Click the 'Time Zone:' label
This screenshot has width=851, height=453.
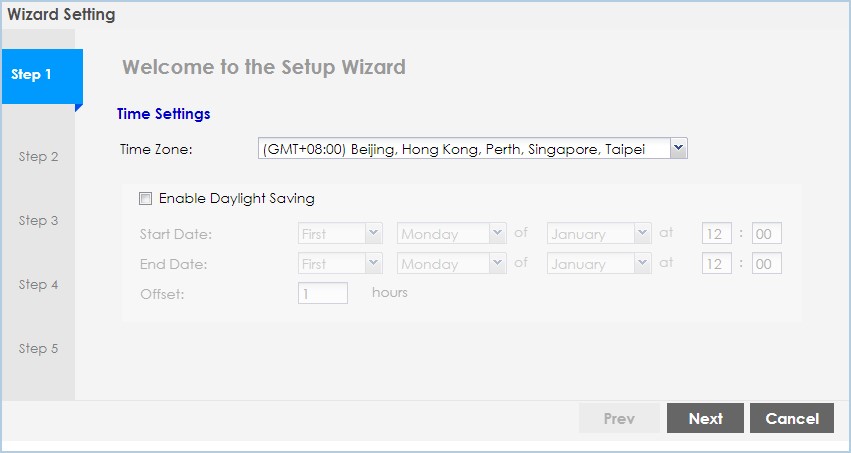coord(156,149)
